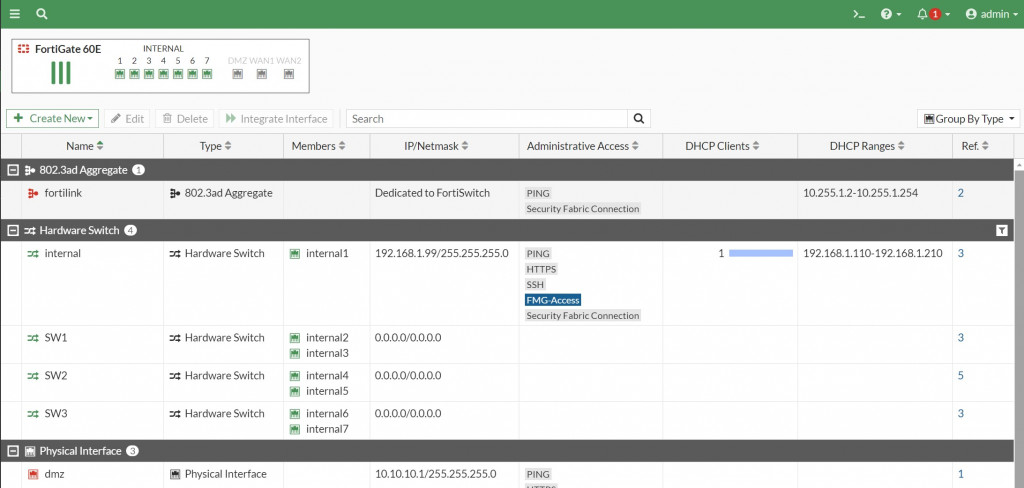Click the search submit magnifier button
This screenshot has height=488, width=1024.
point(639,118)
